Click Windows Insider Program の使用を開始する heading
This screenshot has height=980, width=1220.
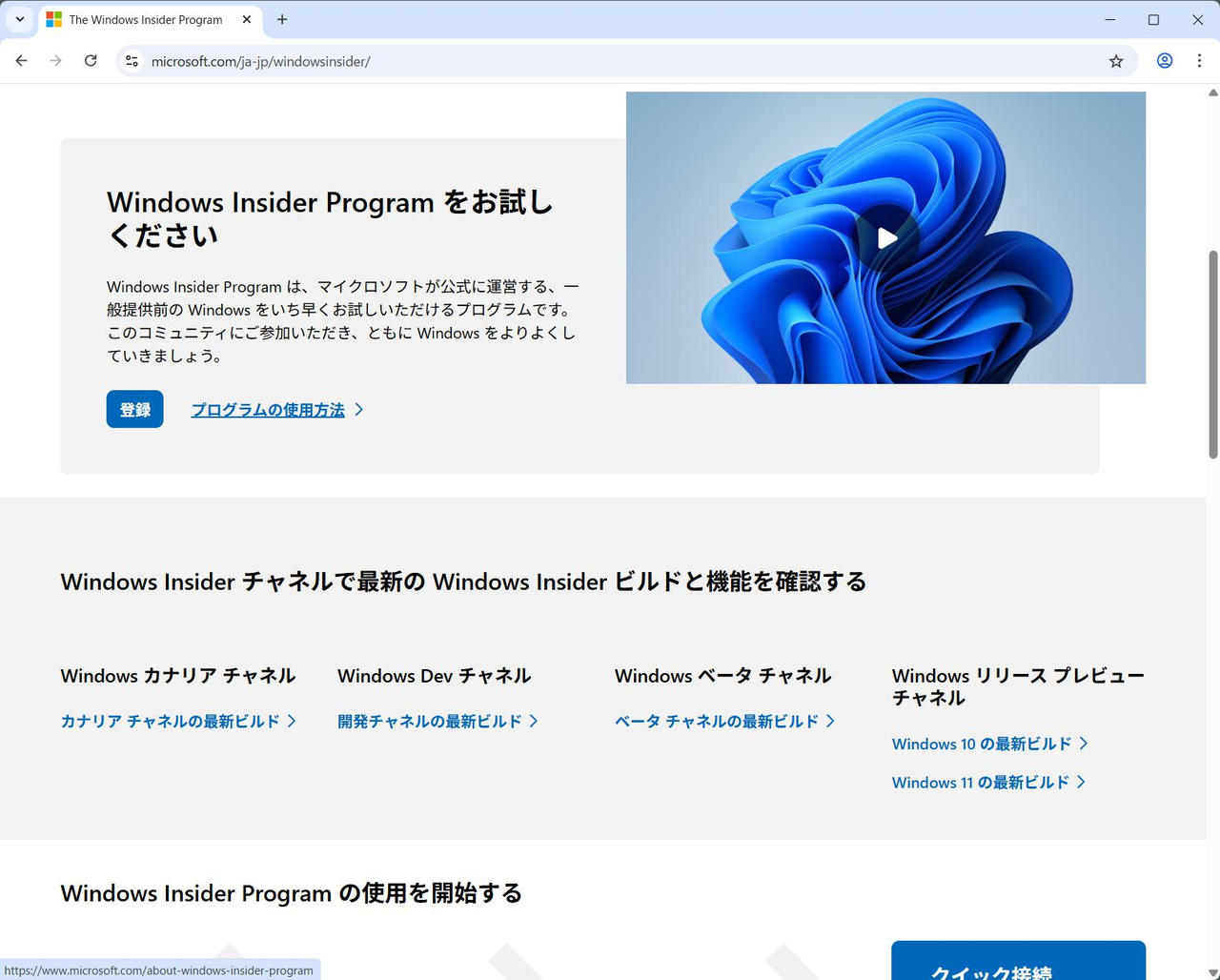pos(292,893)
